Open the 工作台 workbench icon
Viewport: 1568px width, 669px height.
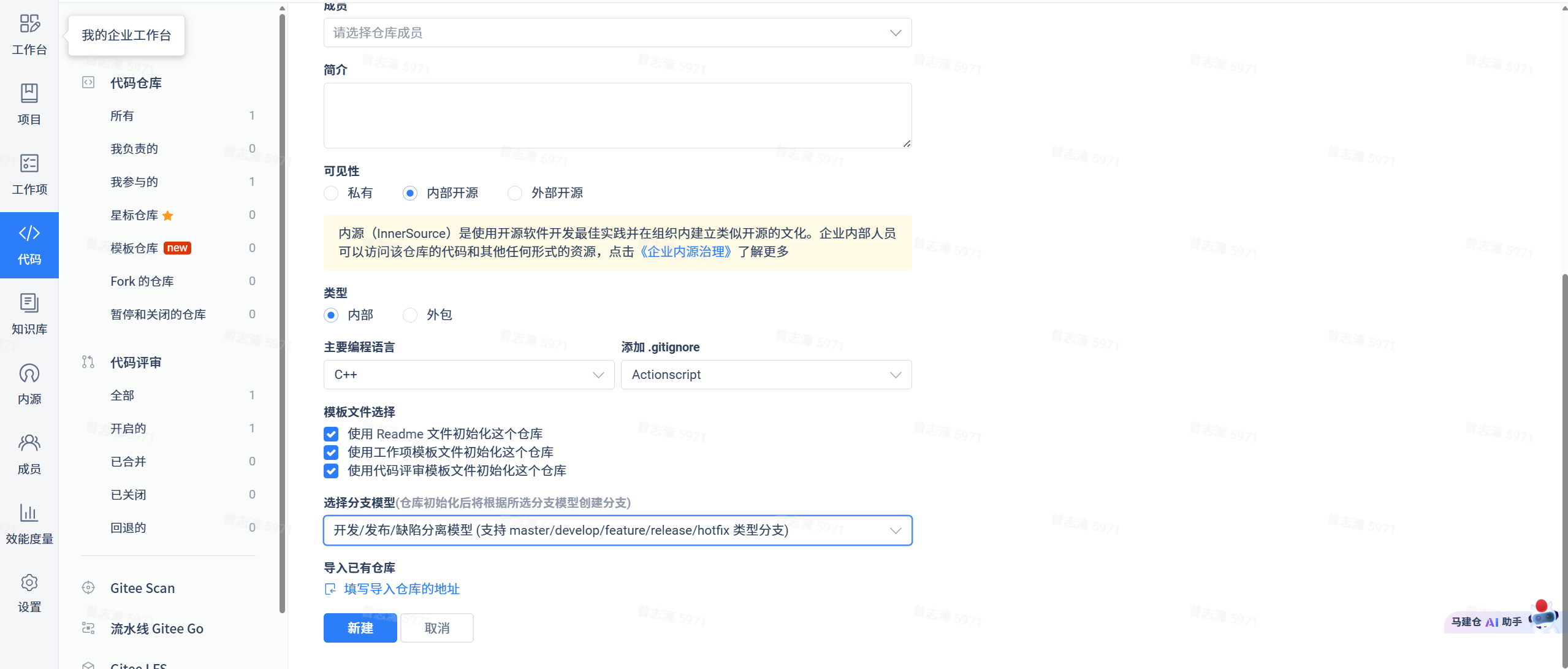(x=29, y=25)
